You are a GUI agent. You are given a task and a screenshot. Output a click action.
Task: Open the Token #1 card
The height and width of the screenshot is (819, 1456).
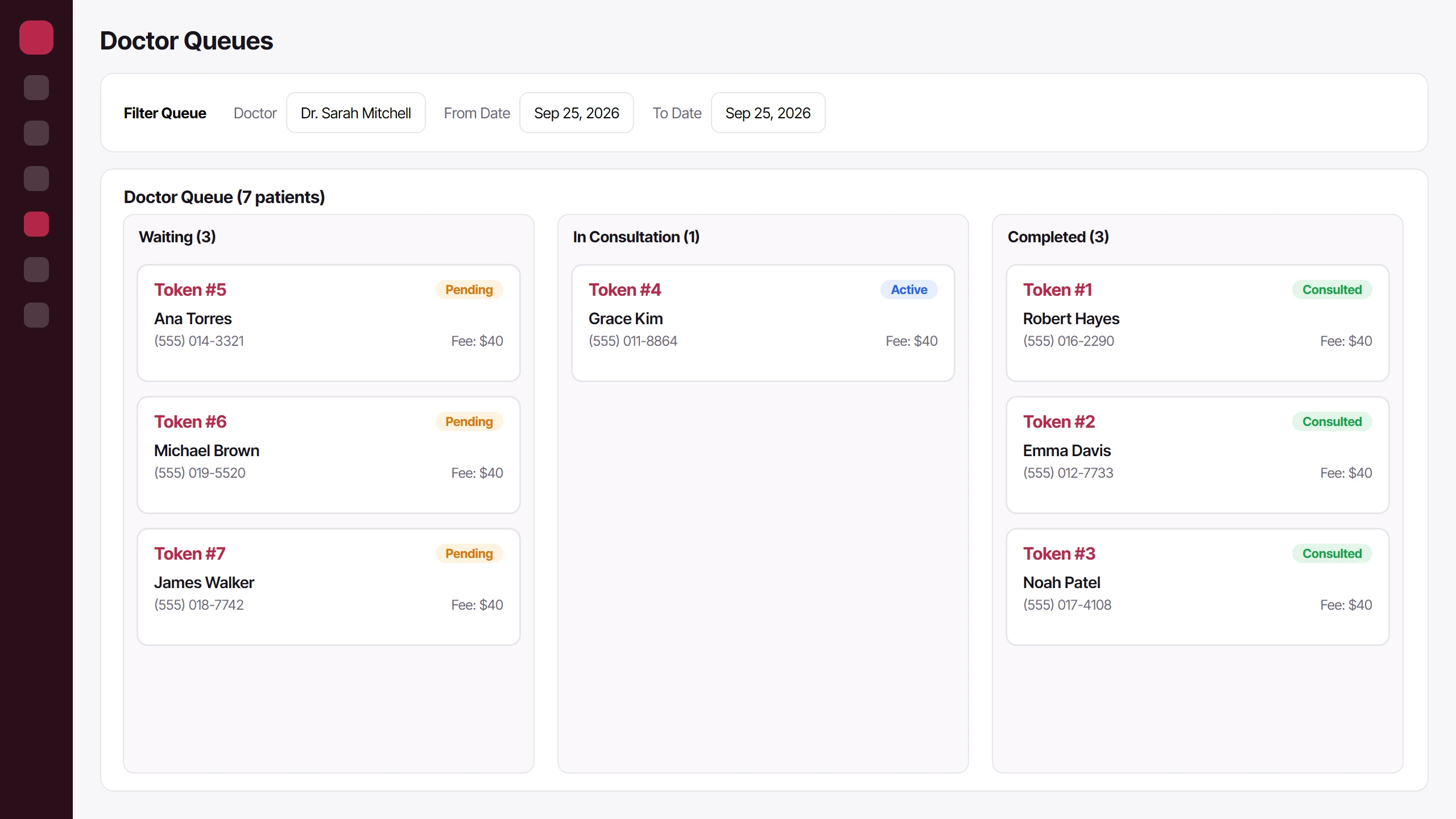coord(1197,322)
